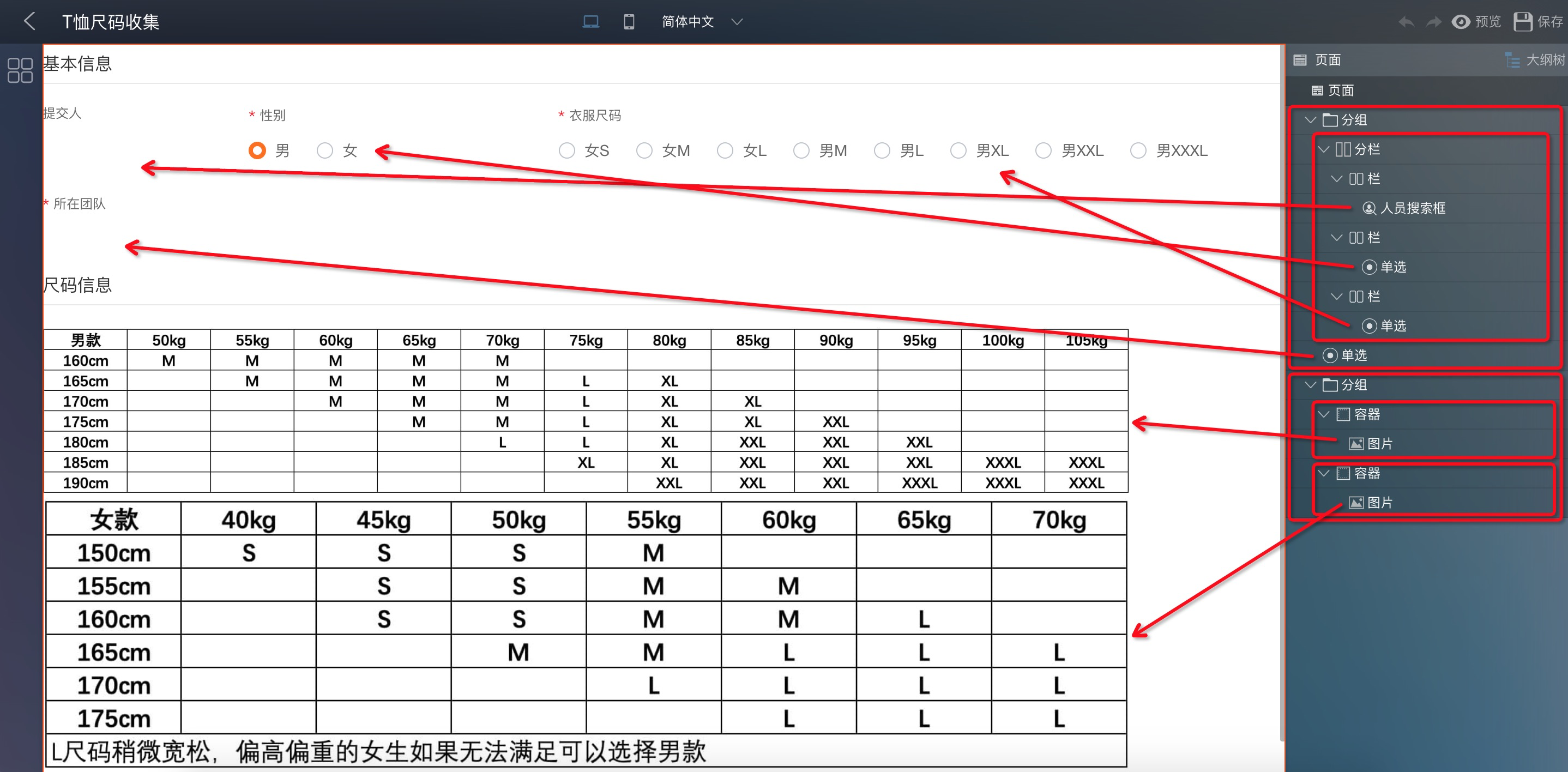Screen dimensions: 1568x772
Task: Click the undo arrow icon
Action: [x=1406, y=22]
